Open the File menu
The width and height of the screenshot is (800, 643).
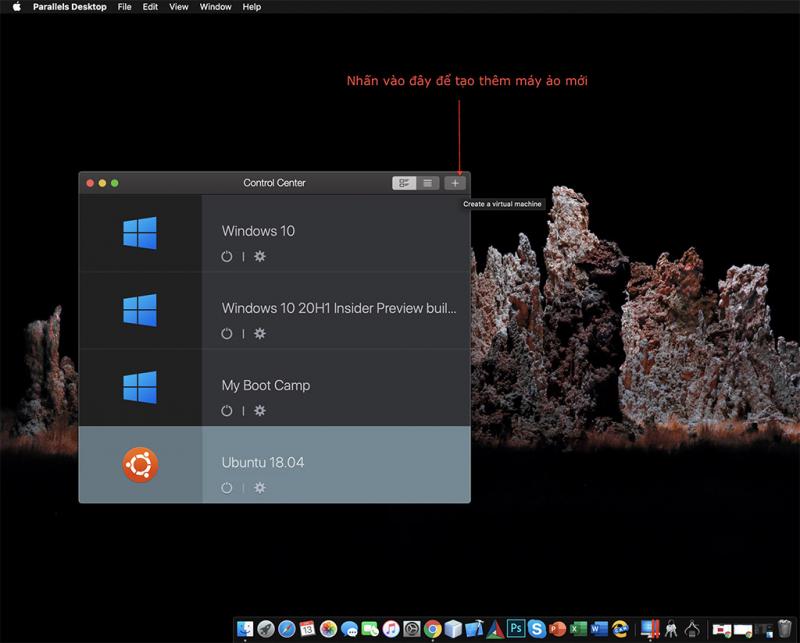(x=124, y=7)
